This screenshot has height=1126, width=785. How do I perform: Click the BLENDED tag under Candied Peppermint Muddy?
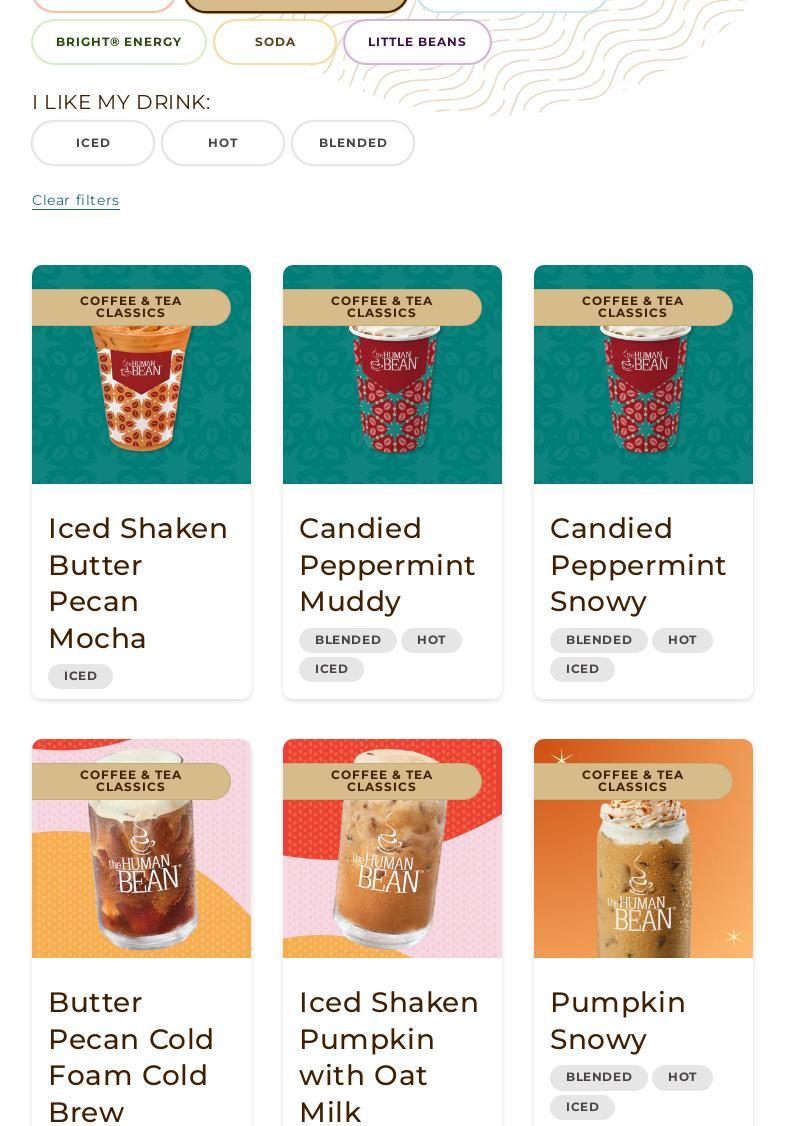click(x=348, y=640)
